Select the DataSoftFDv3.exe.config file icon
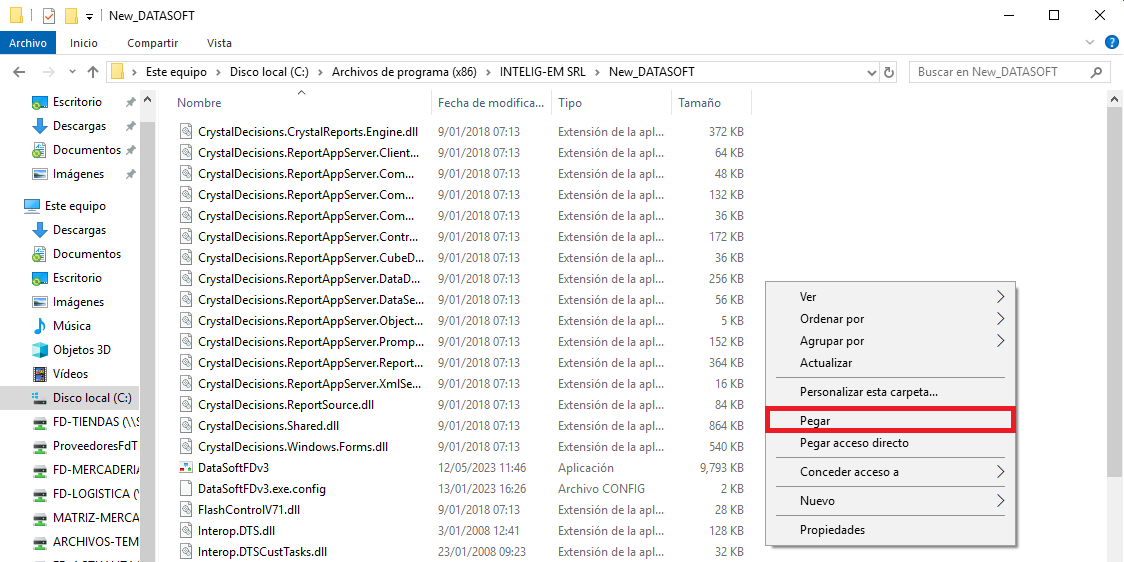The image size is (1124, 562). [186, 489]
